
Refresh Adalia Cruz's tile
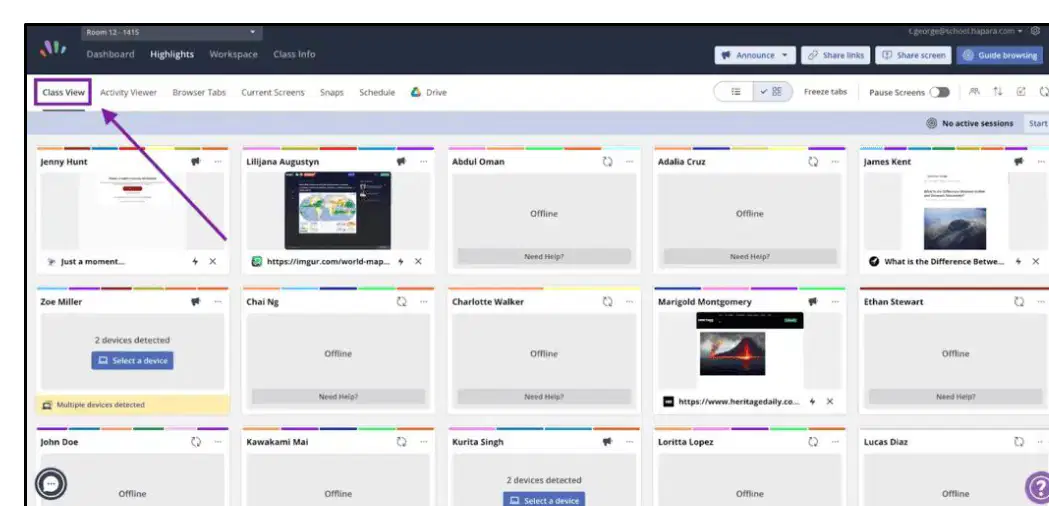pyautogui.click(x=813, y=162)
